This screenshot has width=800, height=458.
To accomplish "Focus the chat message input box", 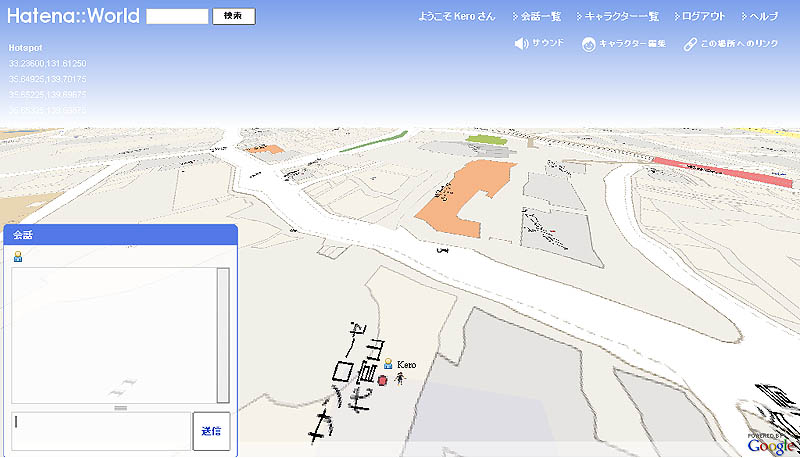I will 101,431.
